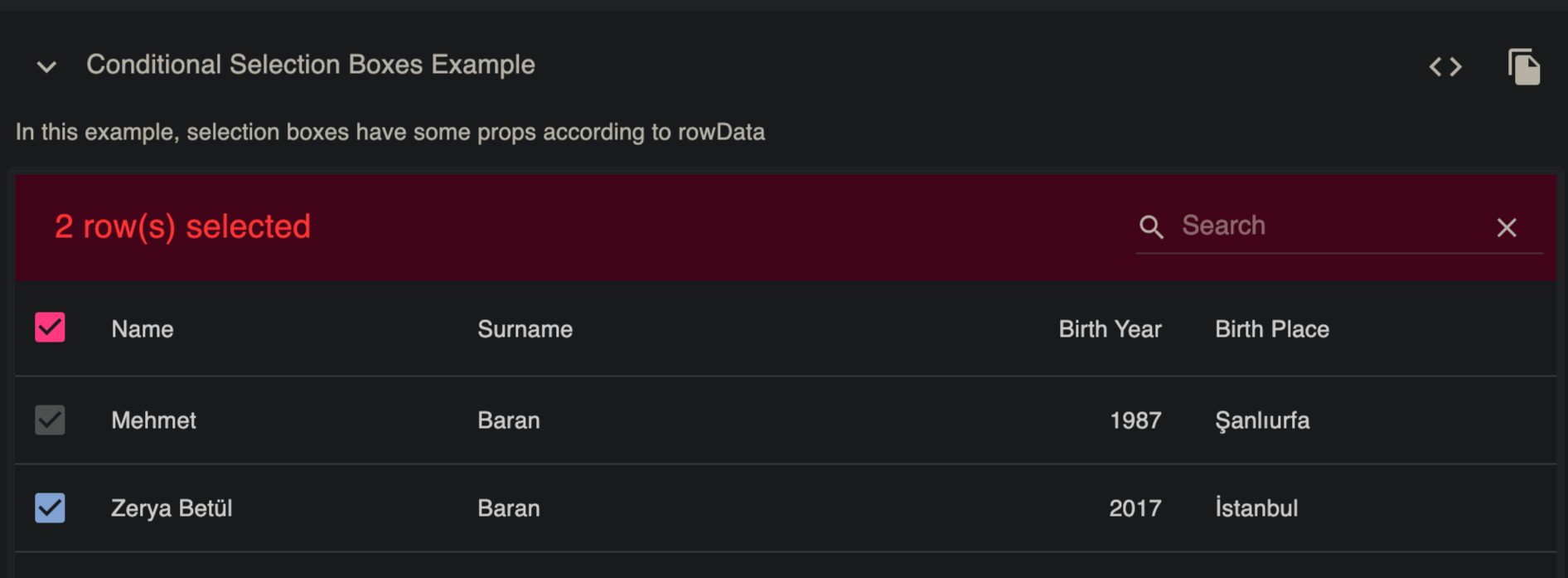Viewport: 1568px width, 578px height.
Task: Sort by the Name column header
Action: coord(142,328)
